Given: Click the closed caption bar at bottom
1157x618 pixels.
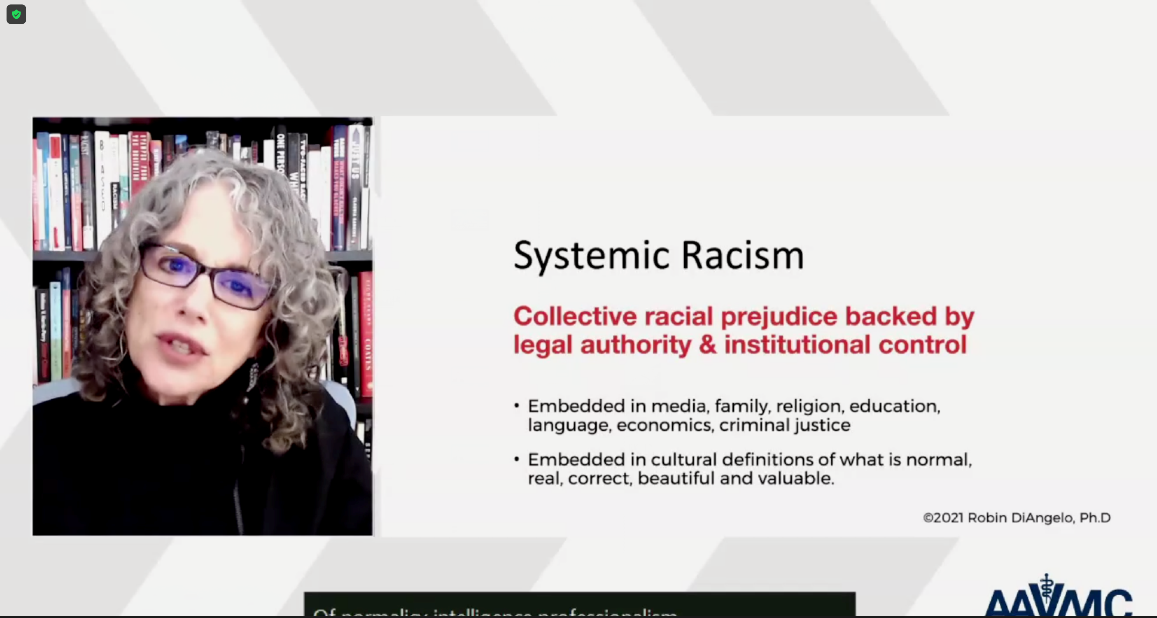Looking at the screenshot, I should click(579, 607).
